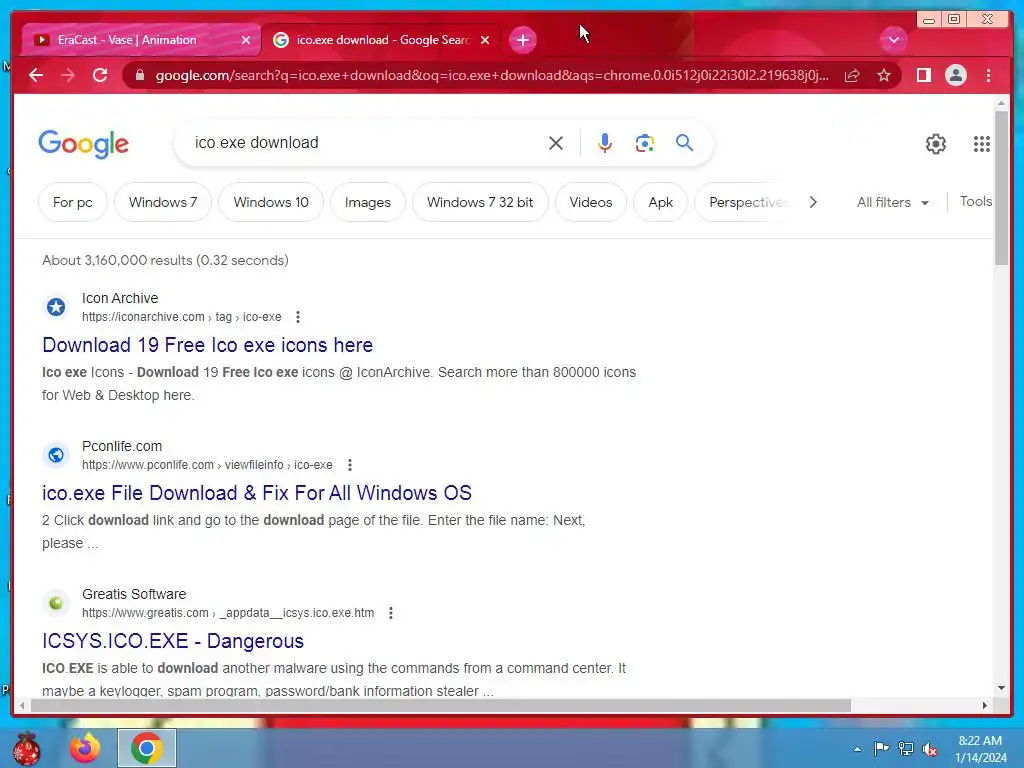Screen dimensions: 1024x768
Task: Search by image with Google Lens
Action: [x=645, y=143]
